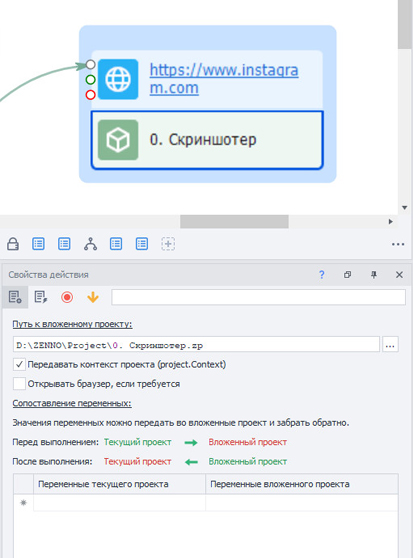Click the tree-structure icon in the toolbar
This screenshot has height=558, width=413.
pyautogui.click(x=90, y=244)
